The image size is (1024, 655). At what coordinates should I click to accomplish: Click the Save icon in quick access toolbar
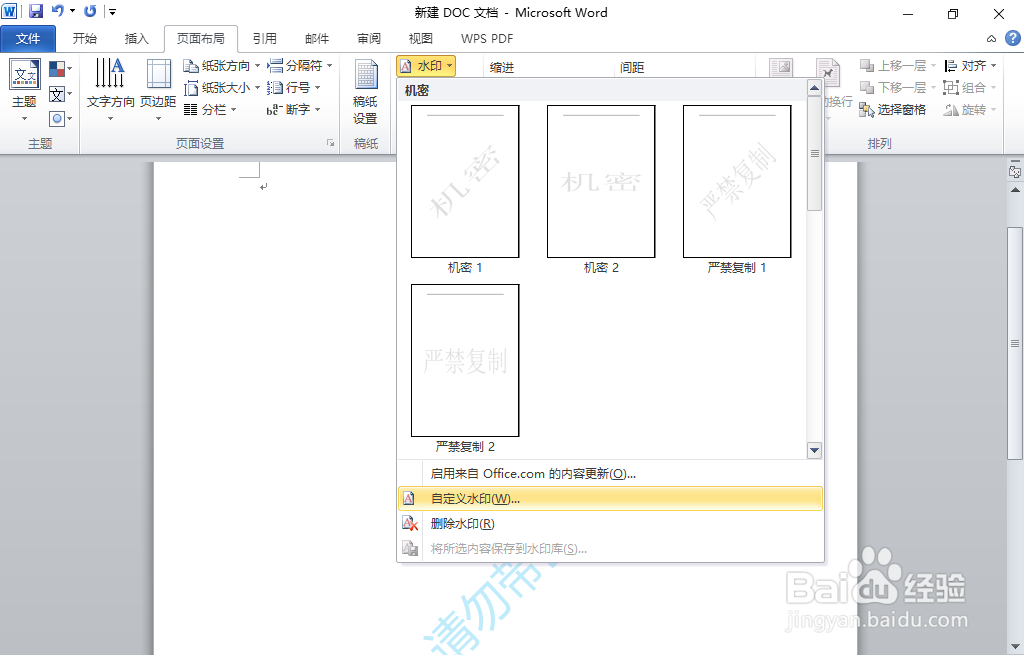36,11
